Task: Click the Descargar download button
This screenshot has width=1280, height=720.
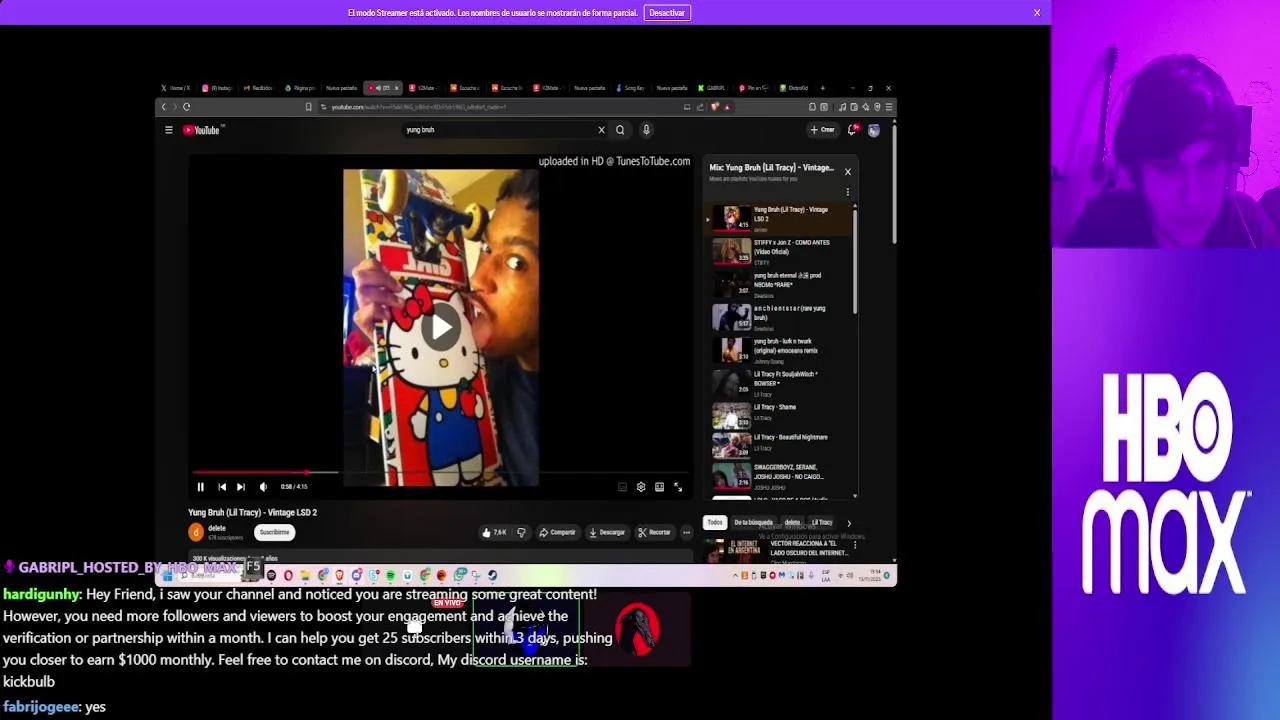Action: tap(607, 532)
